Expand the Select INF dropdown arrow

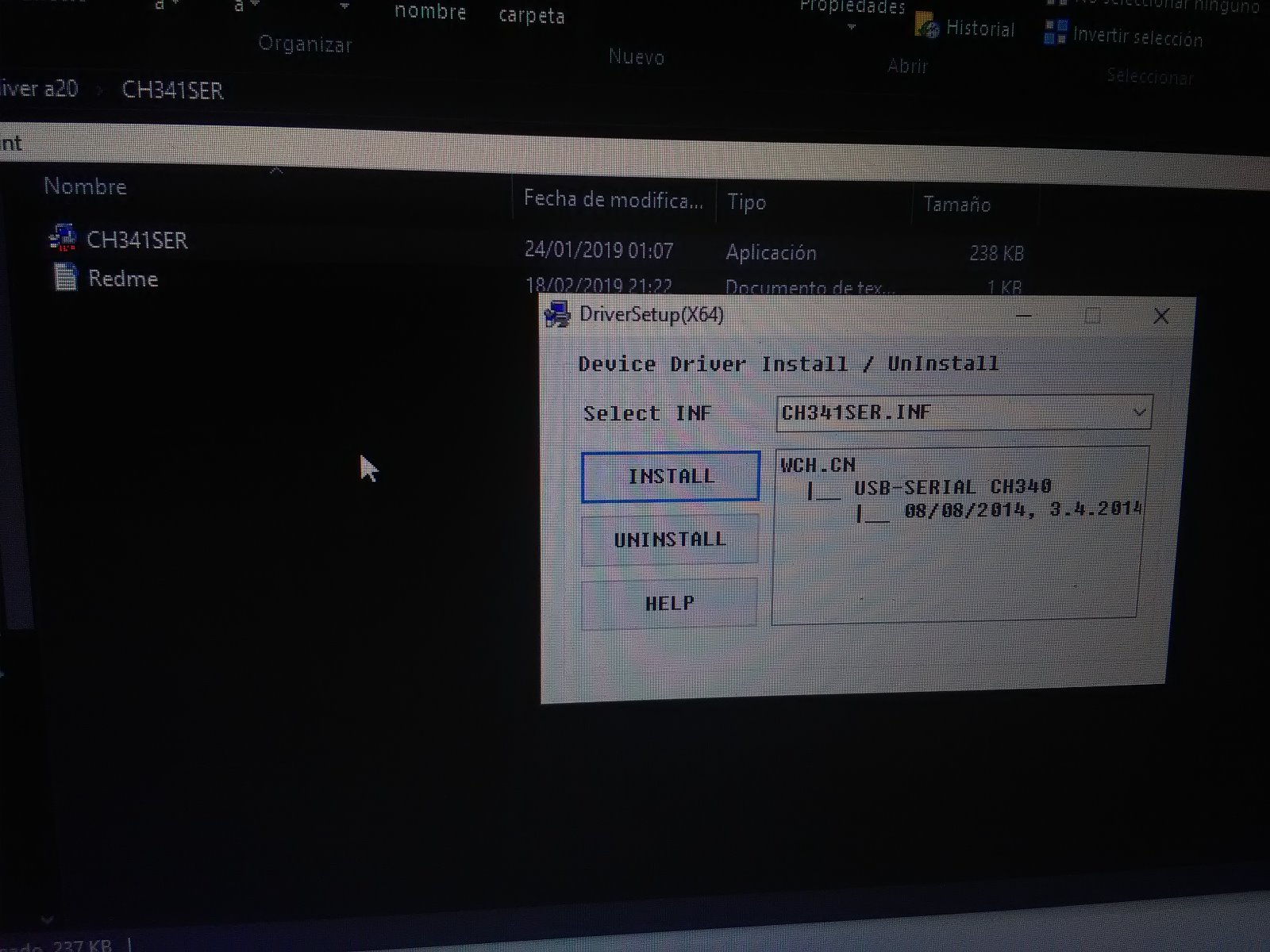tap(1138, 413)
